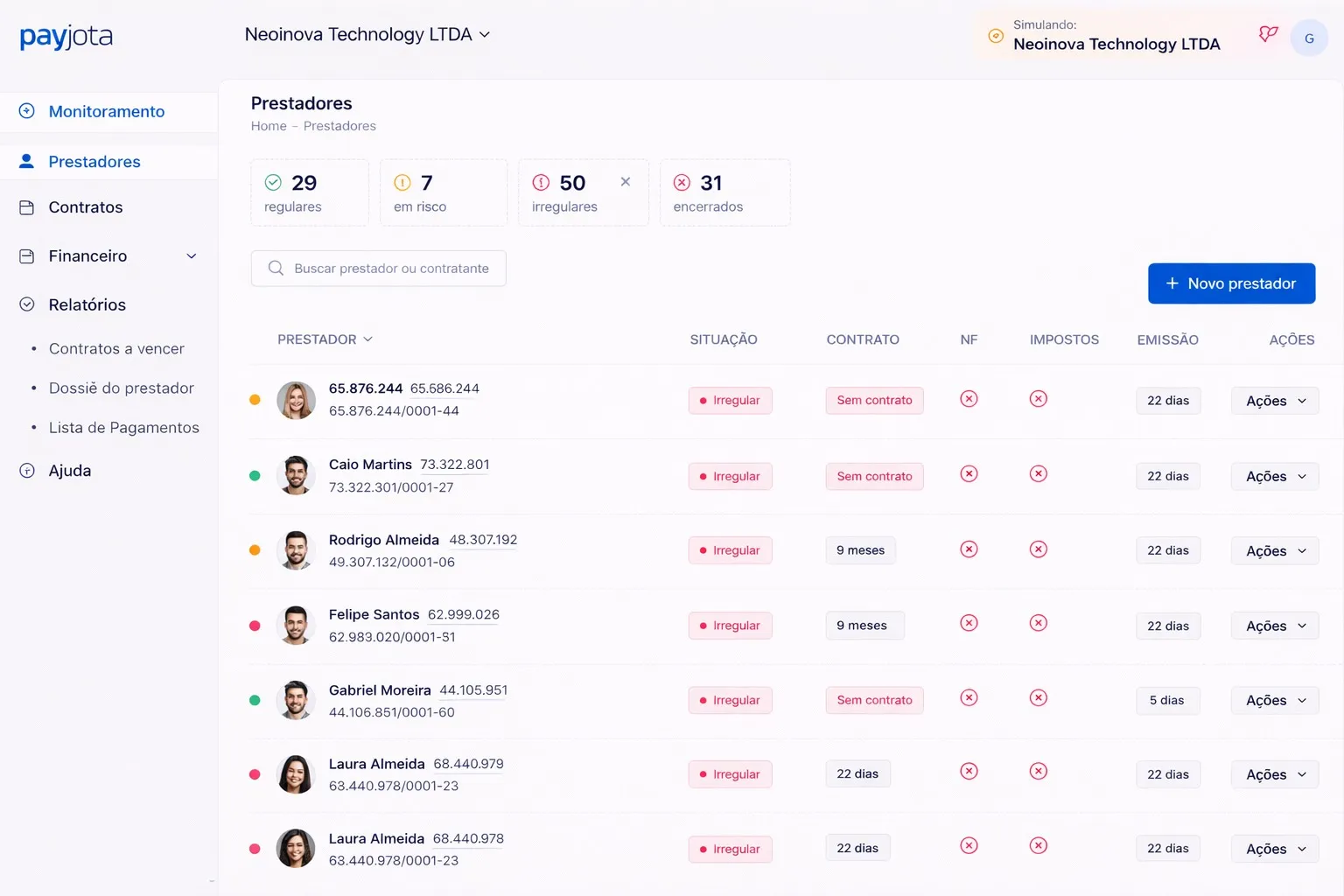Filter by 31 encerrados card
This screenshot has height=896, width=1344.
tap(725, 192)
